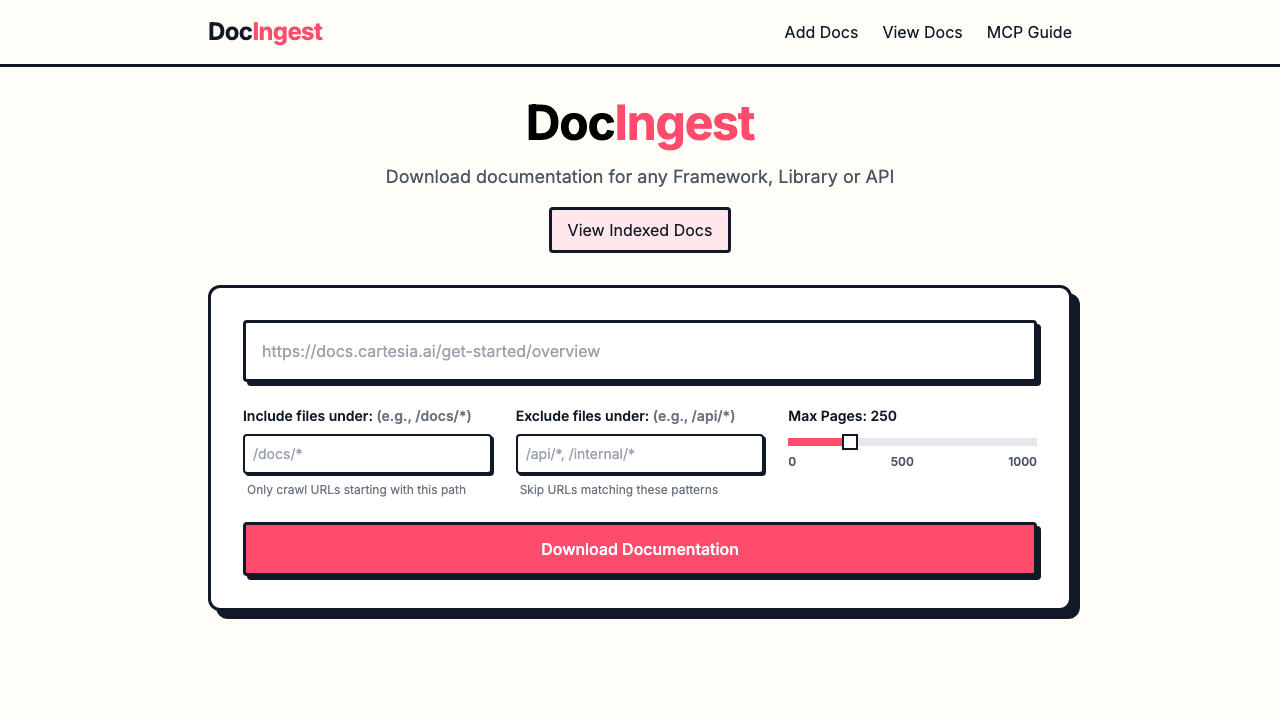Click the slider track near the 500 mark
Screen dimensions: 1280x720
coord(902,441)
